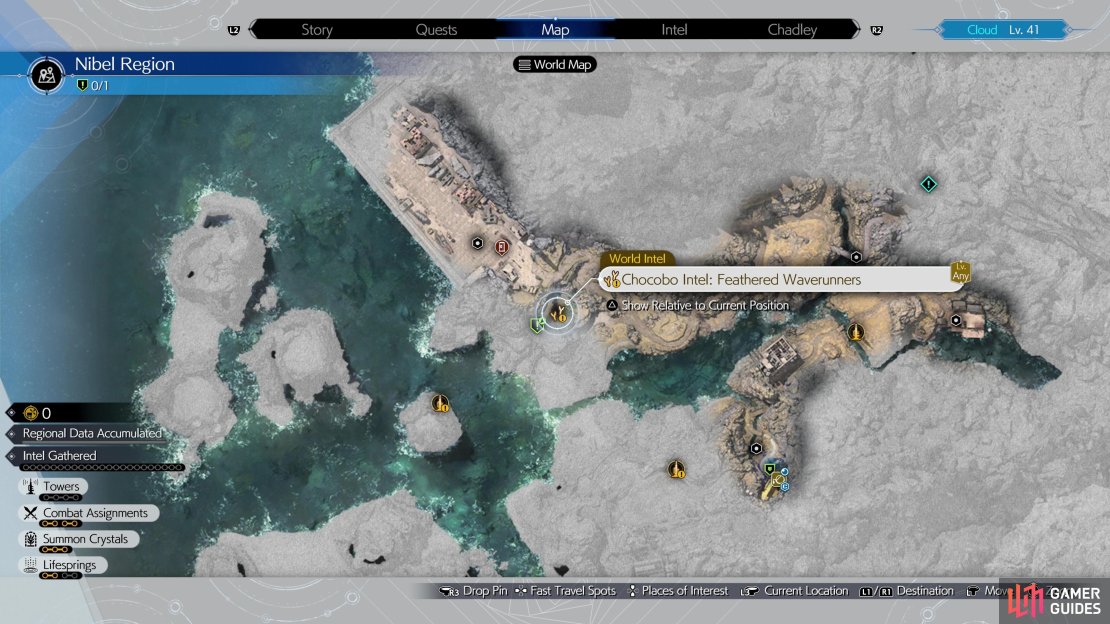Click Drop Pin hint in bottom bar
The width and height of the screenshot is (1110, 624).
(474, 591)
